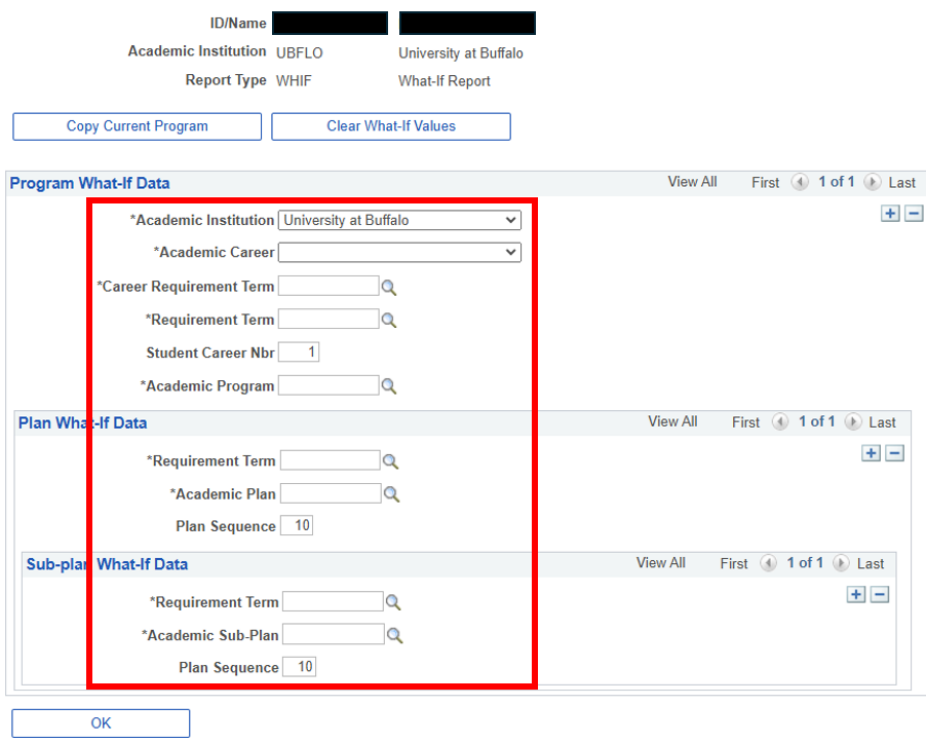Focus the Career Requirement Term field
The width and height of the screenshot is (926, 742).
[x=328, y=286]
